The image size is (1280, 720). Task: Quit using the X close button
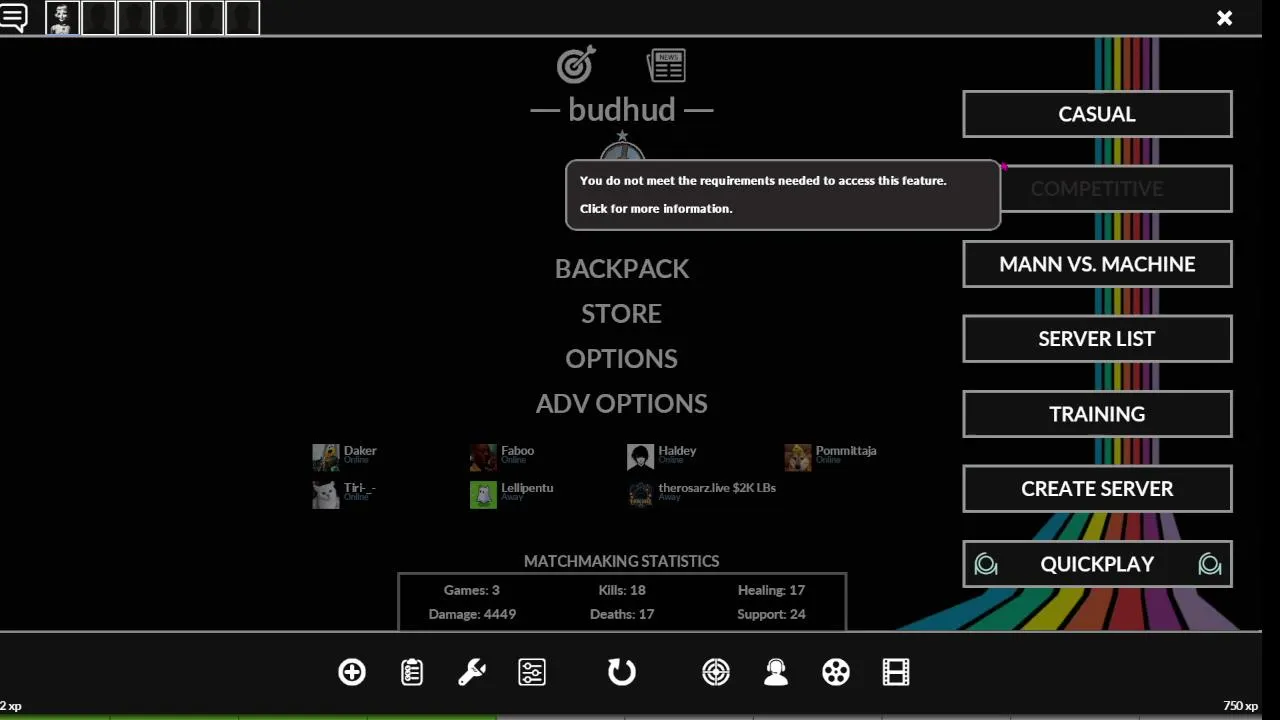[x=1224, y=18]
